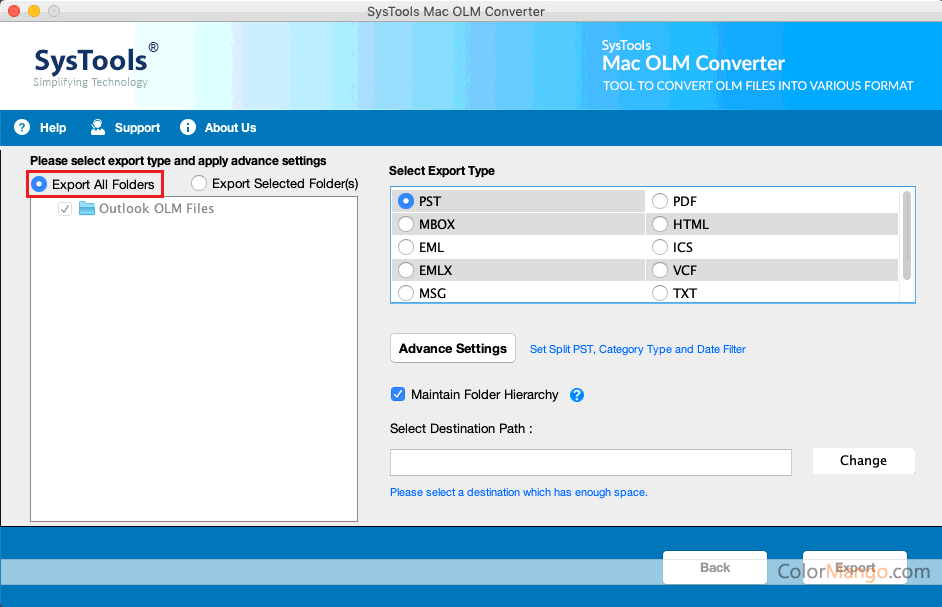Click the export type list scrollbar

pyautogui.click(x=907, y=236)
